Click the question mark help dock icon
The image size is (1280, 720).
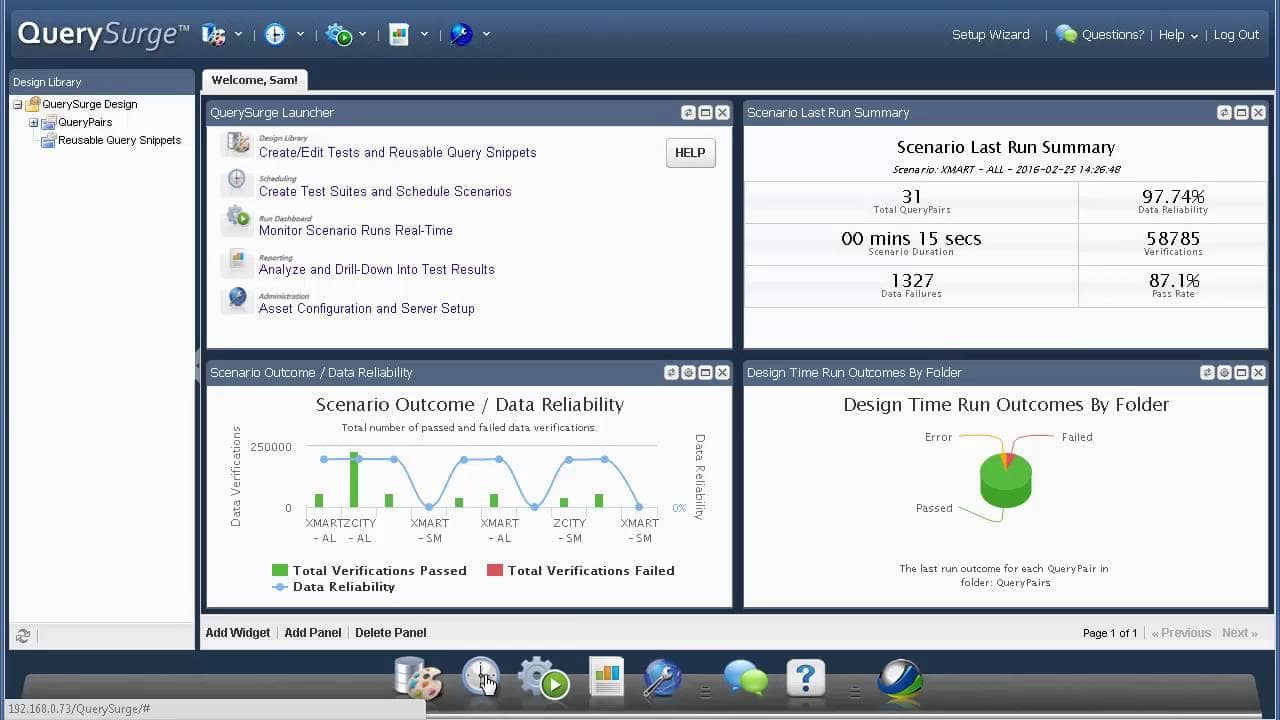pos(805,678)
